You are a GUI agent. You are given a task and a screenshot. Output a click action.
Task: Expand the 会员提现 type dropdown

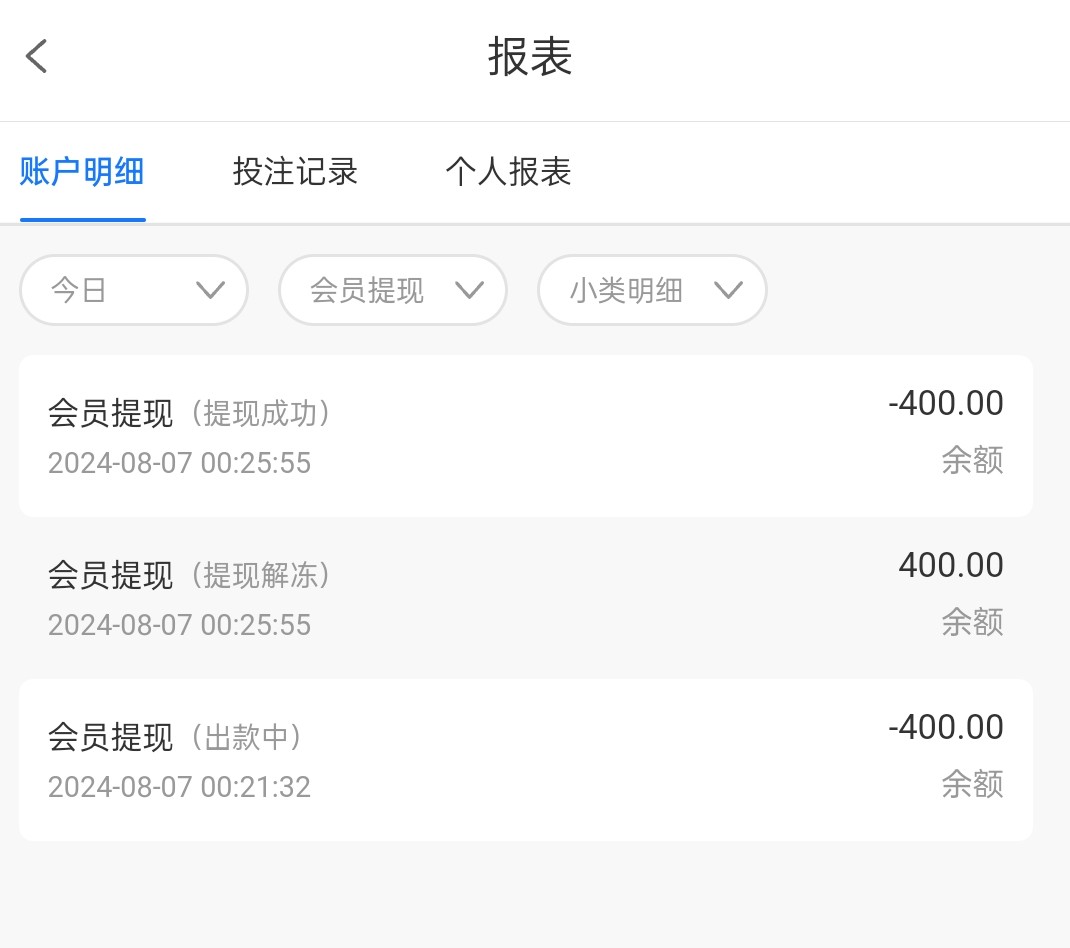(x=392, y=290)
